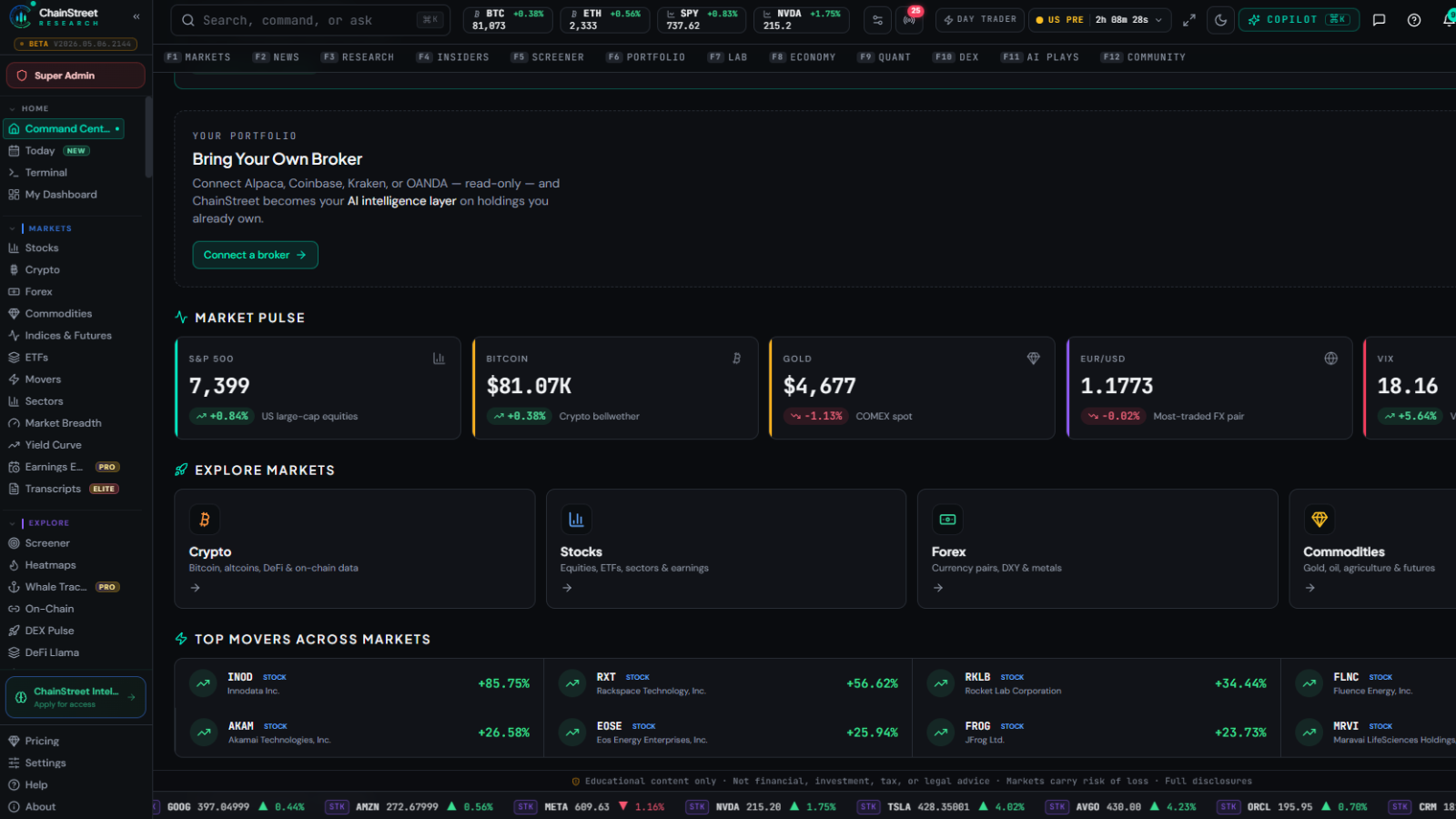Screen dimensions: 1456x819
Task: Collapse the HOME sidebar section
Action: [29, 108]
